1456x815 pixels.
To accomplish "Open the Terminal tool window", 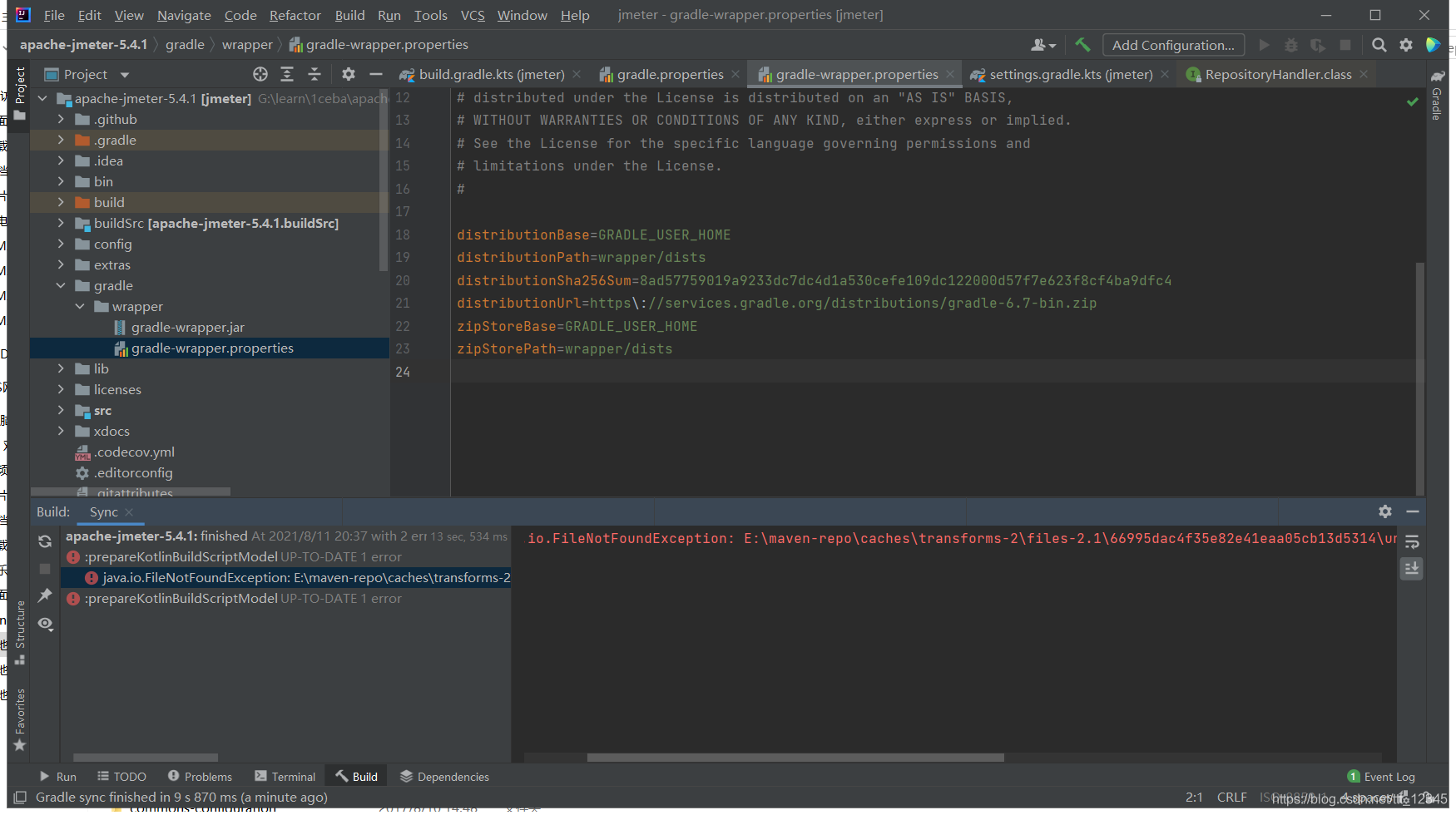I will (285, 777).
